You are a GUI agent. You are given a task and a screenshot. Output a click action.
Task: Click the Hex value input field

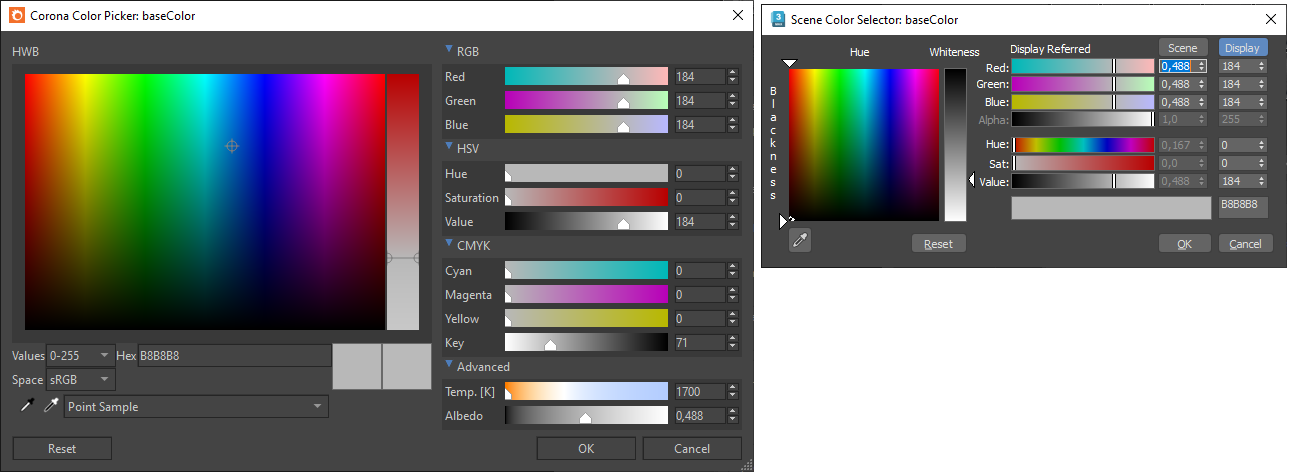coord(234,355)
